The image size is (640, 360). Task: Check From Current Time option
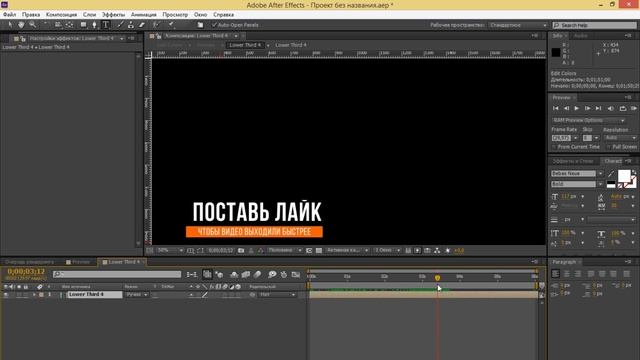pyautogui.click(x=554, y=147)
